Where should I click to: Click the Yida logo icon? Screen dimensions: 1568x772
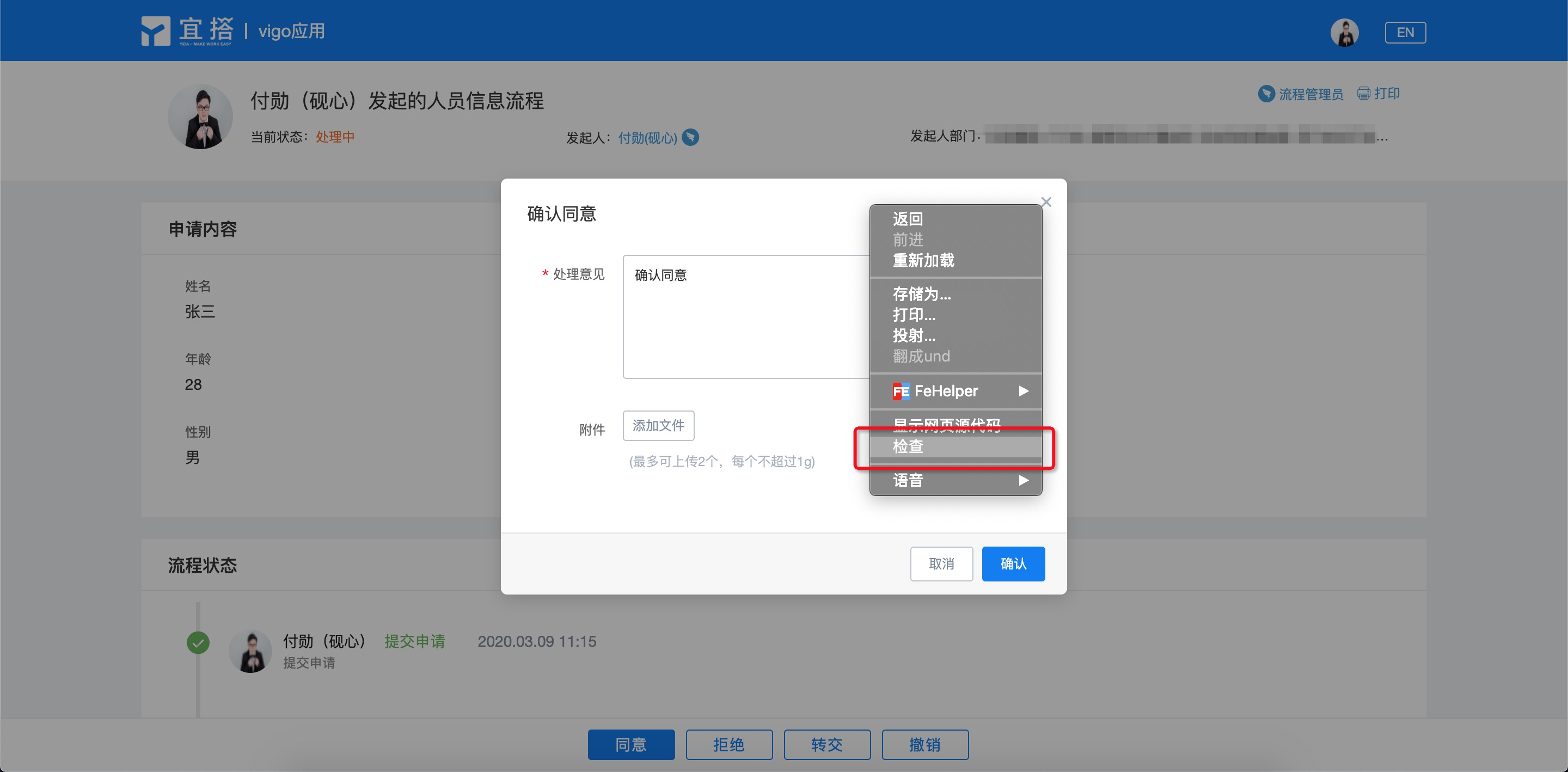point(155,31)
